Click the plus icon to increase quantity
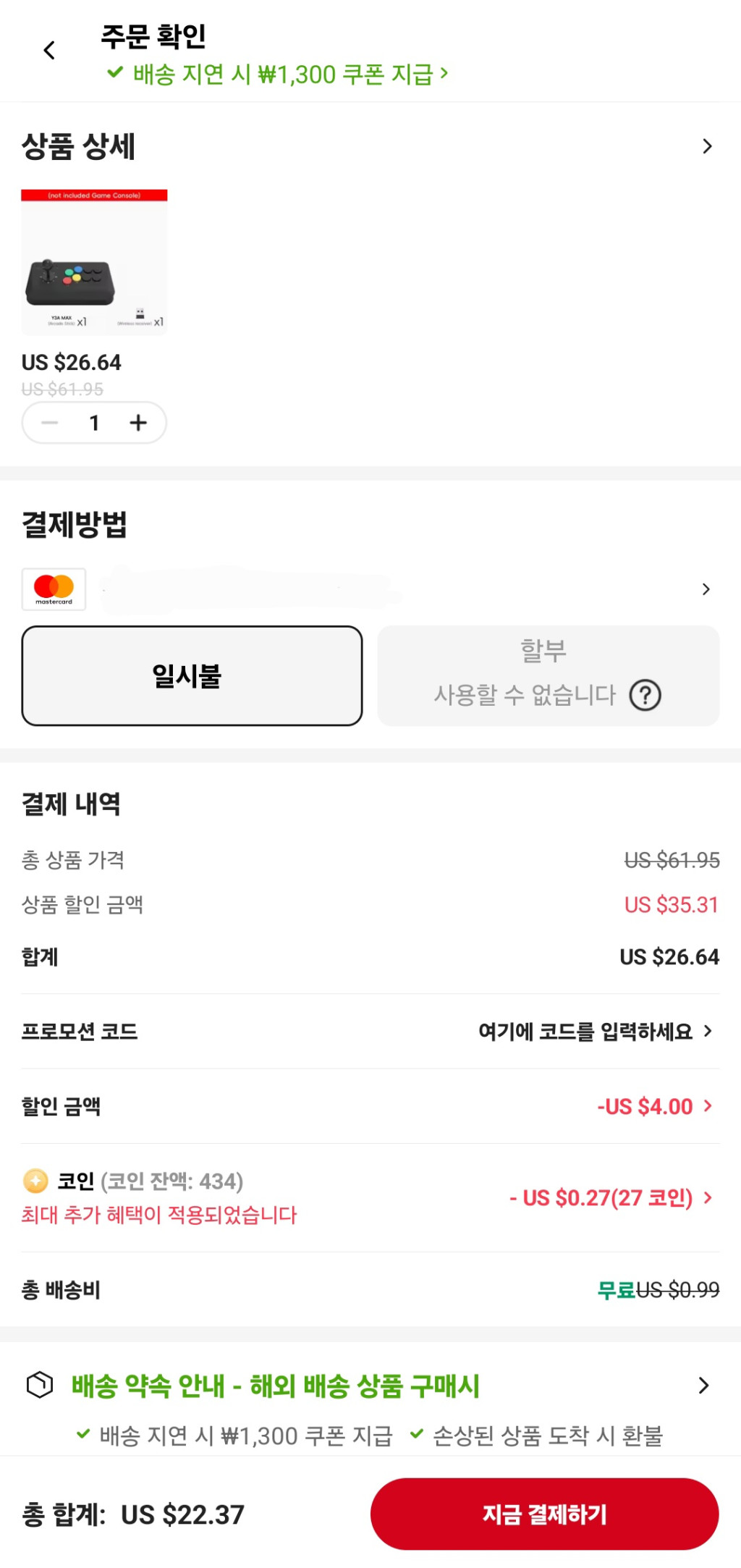This screenshot has width=741, height=1568. (138, 423)
